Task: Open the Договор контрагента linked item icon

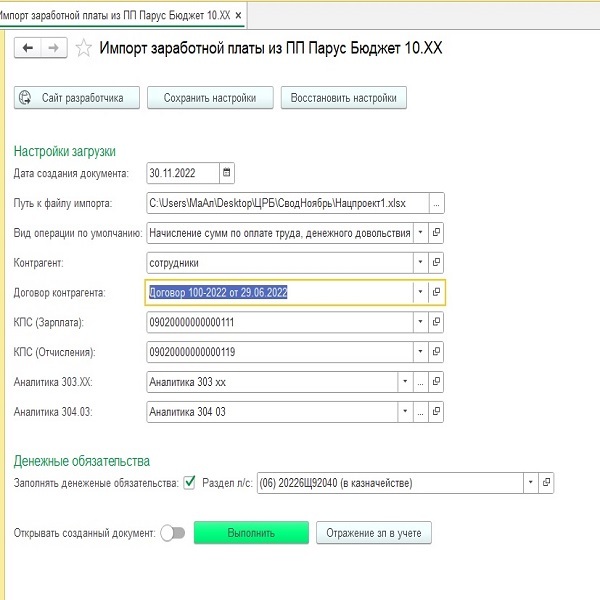Action: click(x=436, y=292)
